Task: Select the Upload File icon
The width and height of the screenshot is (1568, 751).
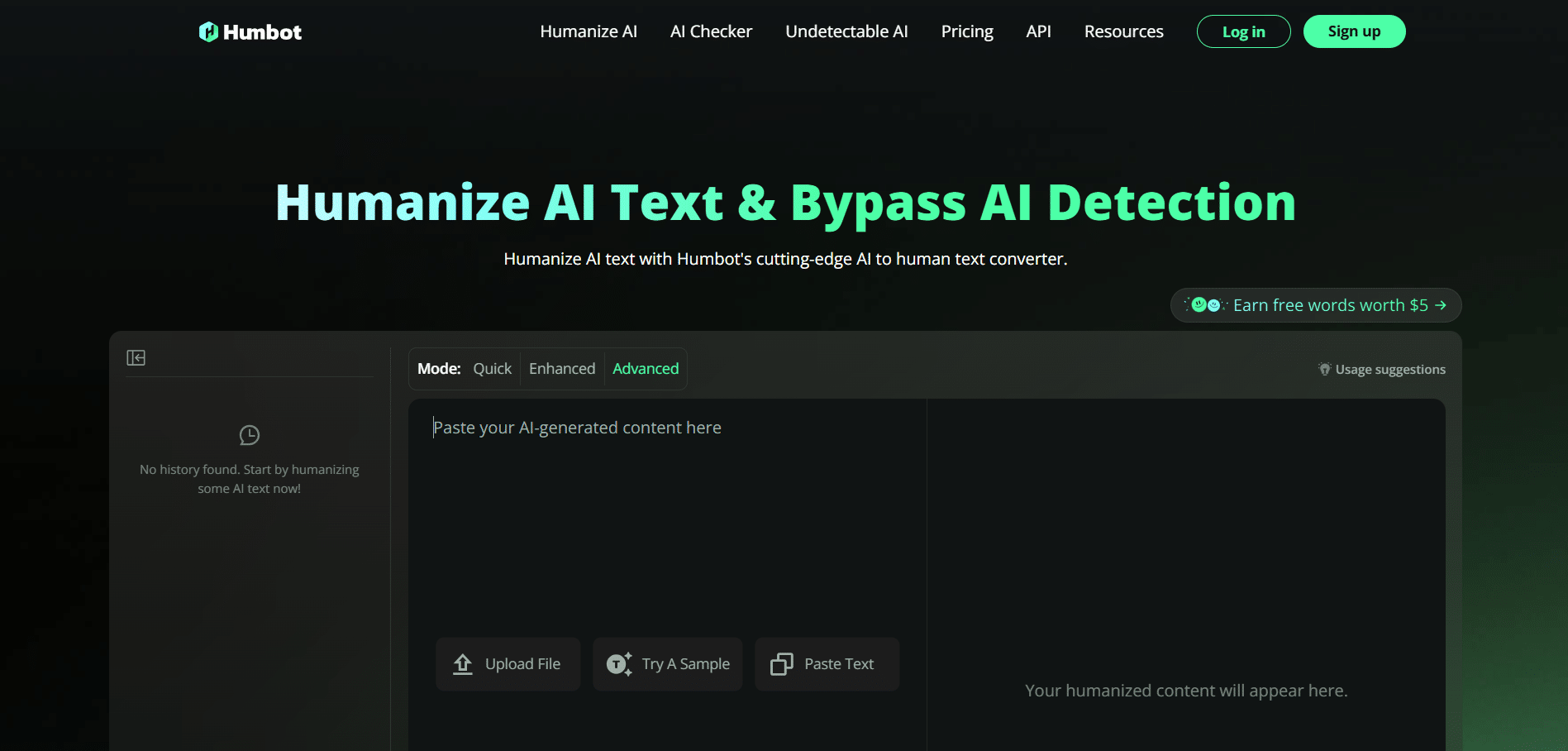Action: click(x=463, y=663)
